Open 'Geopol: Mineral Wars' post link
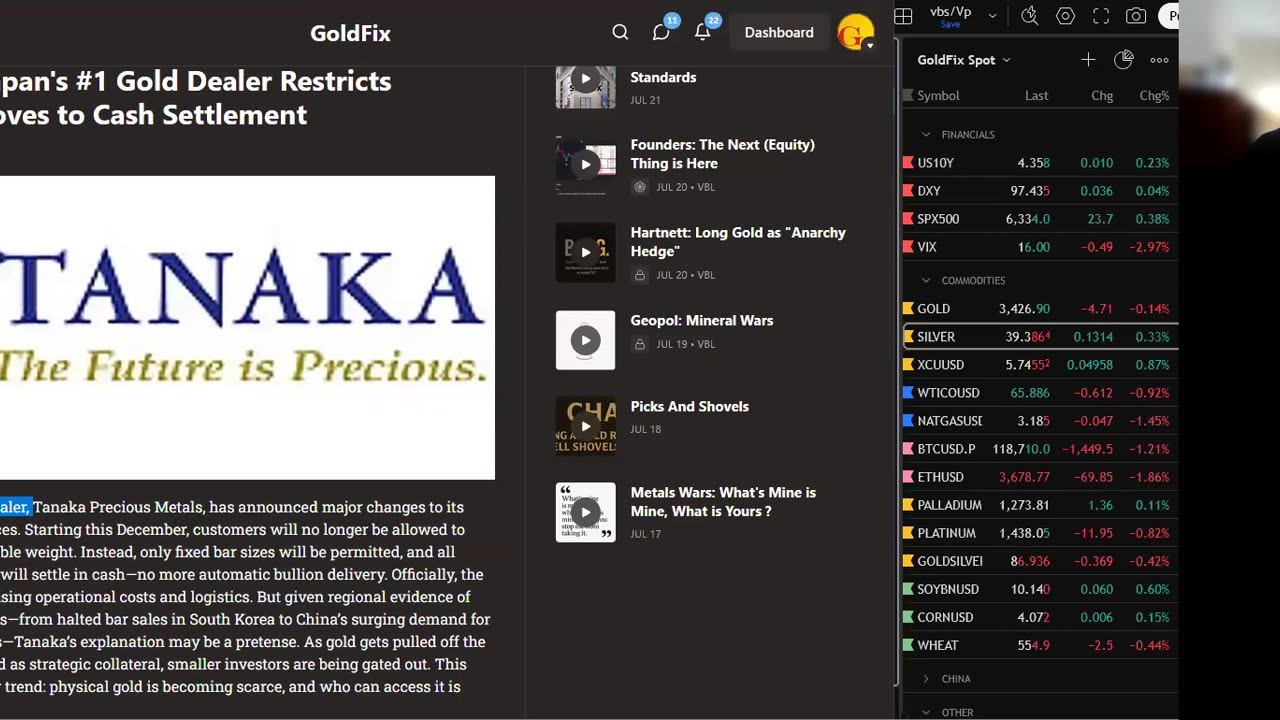 pyautogui.click(x=702, y=321)
